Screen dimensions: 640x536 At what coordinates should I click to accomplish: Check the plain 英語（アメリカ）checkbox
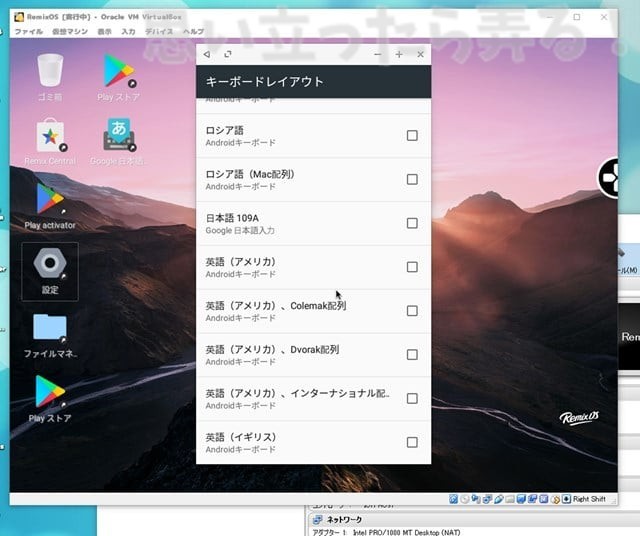pyautogui.click(x=412, y=267)
